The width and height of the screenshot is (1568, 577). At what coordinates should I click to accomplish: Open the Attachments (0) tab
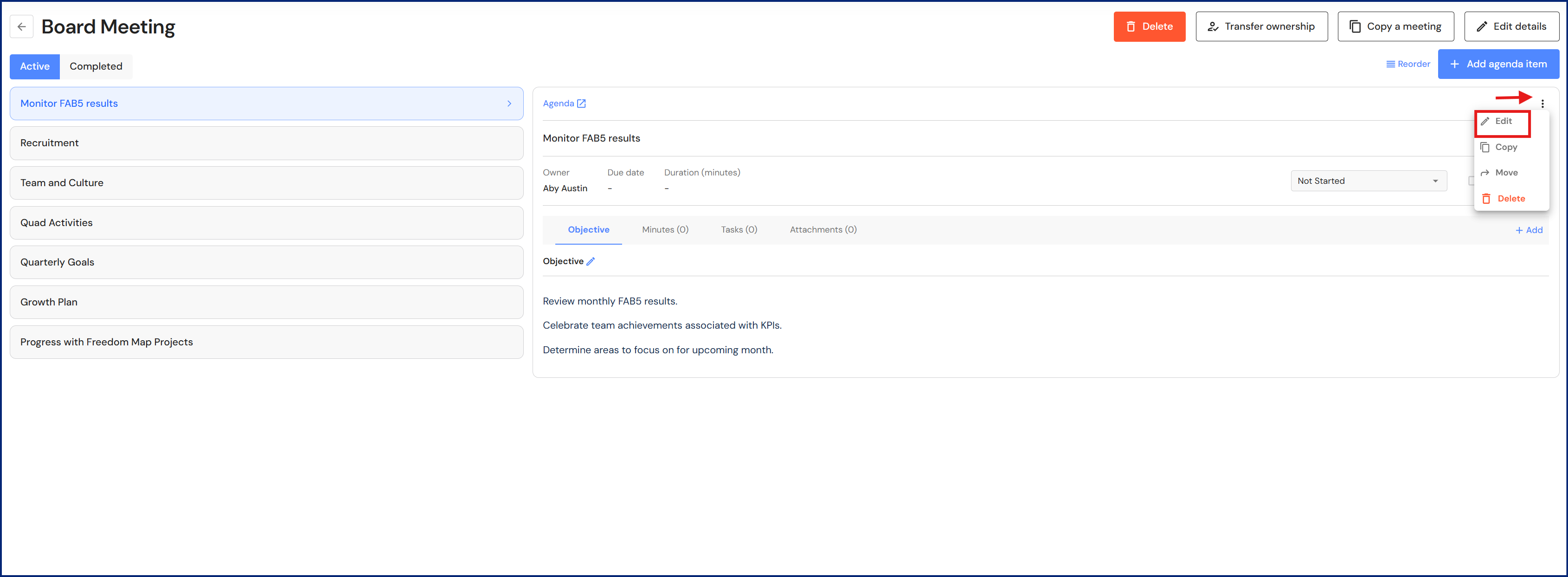point(823,230)
